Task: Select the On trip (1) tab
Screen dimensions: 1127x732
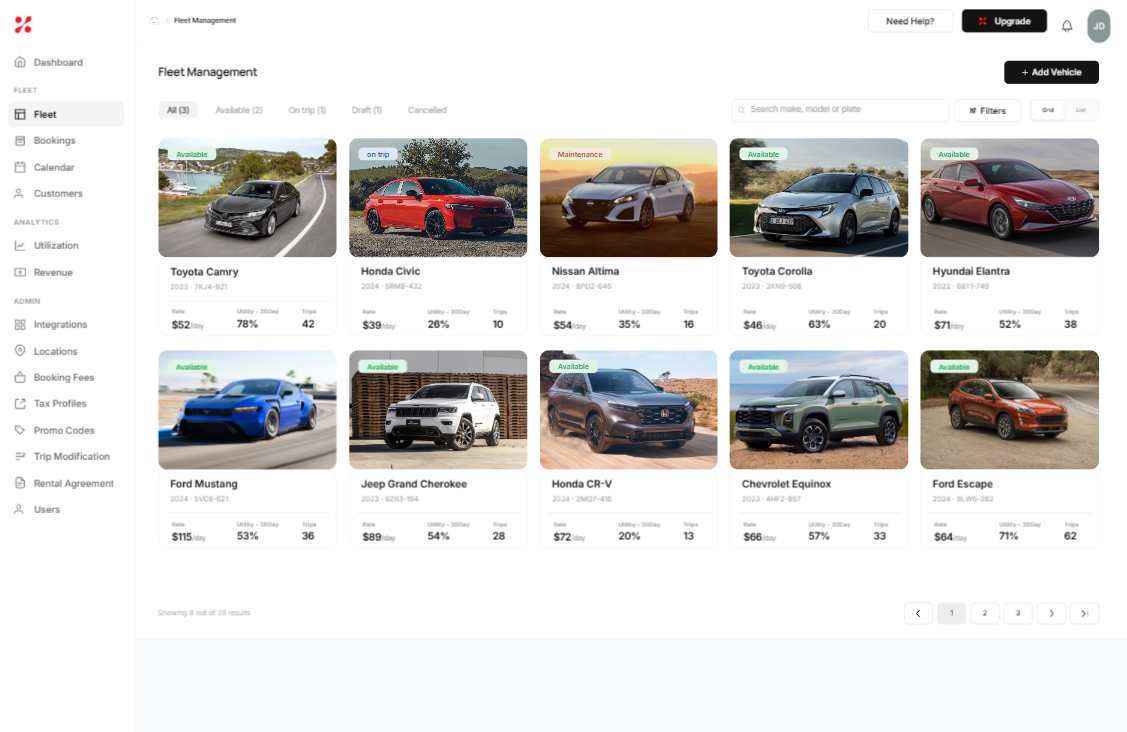Action: (x=307, y=110)
